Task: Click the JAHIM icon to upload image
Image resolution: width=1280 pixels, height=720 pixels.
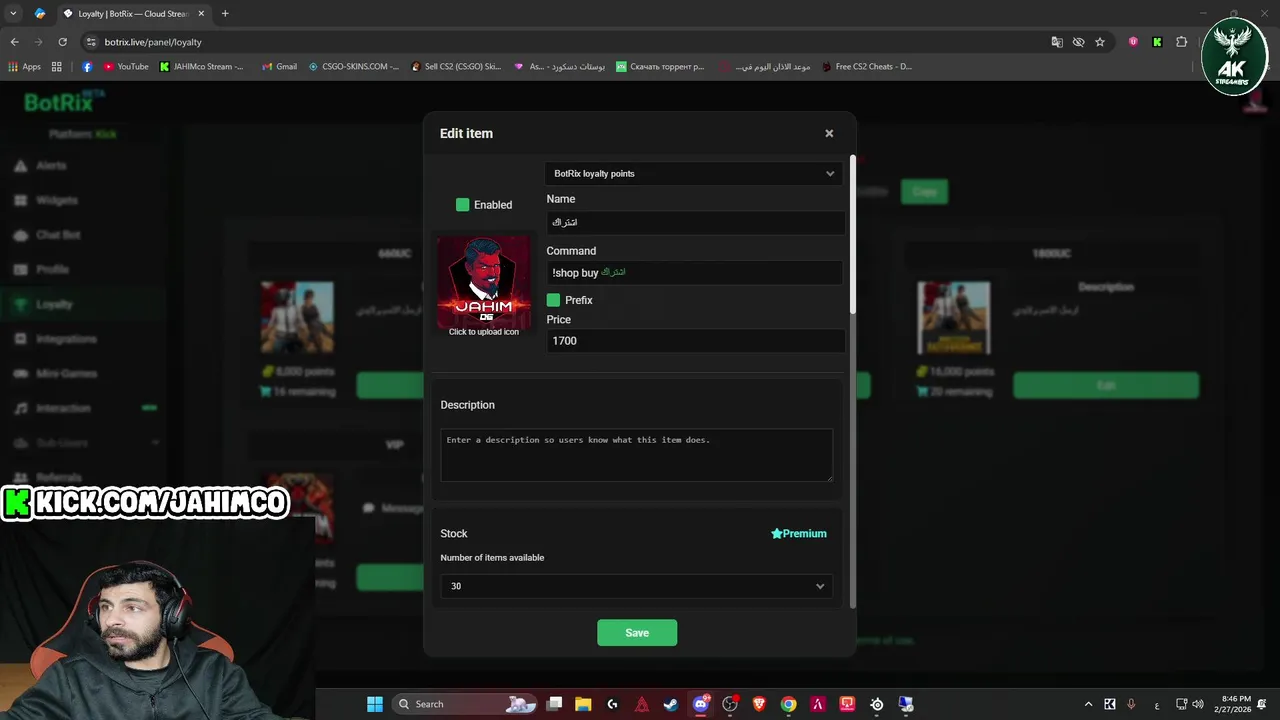Action: coord(484,283)
